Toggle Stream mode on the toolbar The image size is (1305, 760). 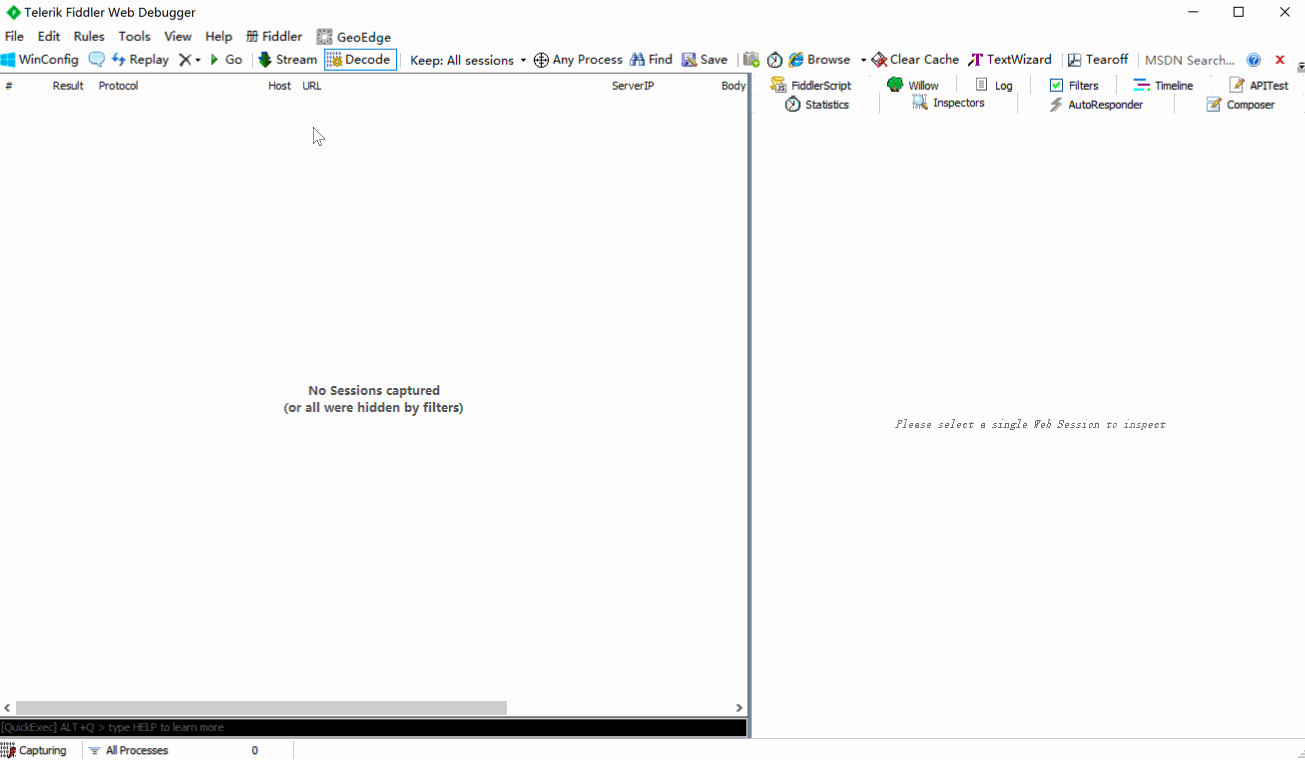(287, 60)
